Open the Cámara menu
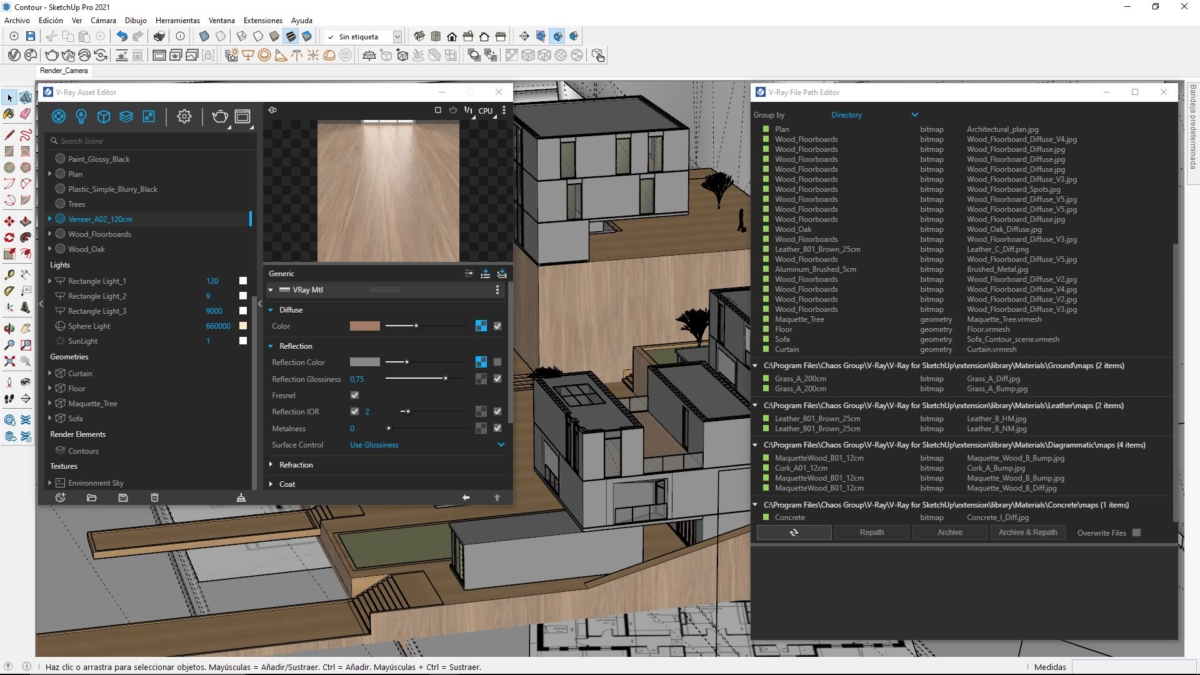Viewport: 1200px width, 675px height. (103, 20)
